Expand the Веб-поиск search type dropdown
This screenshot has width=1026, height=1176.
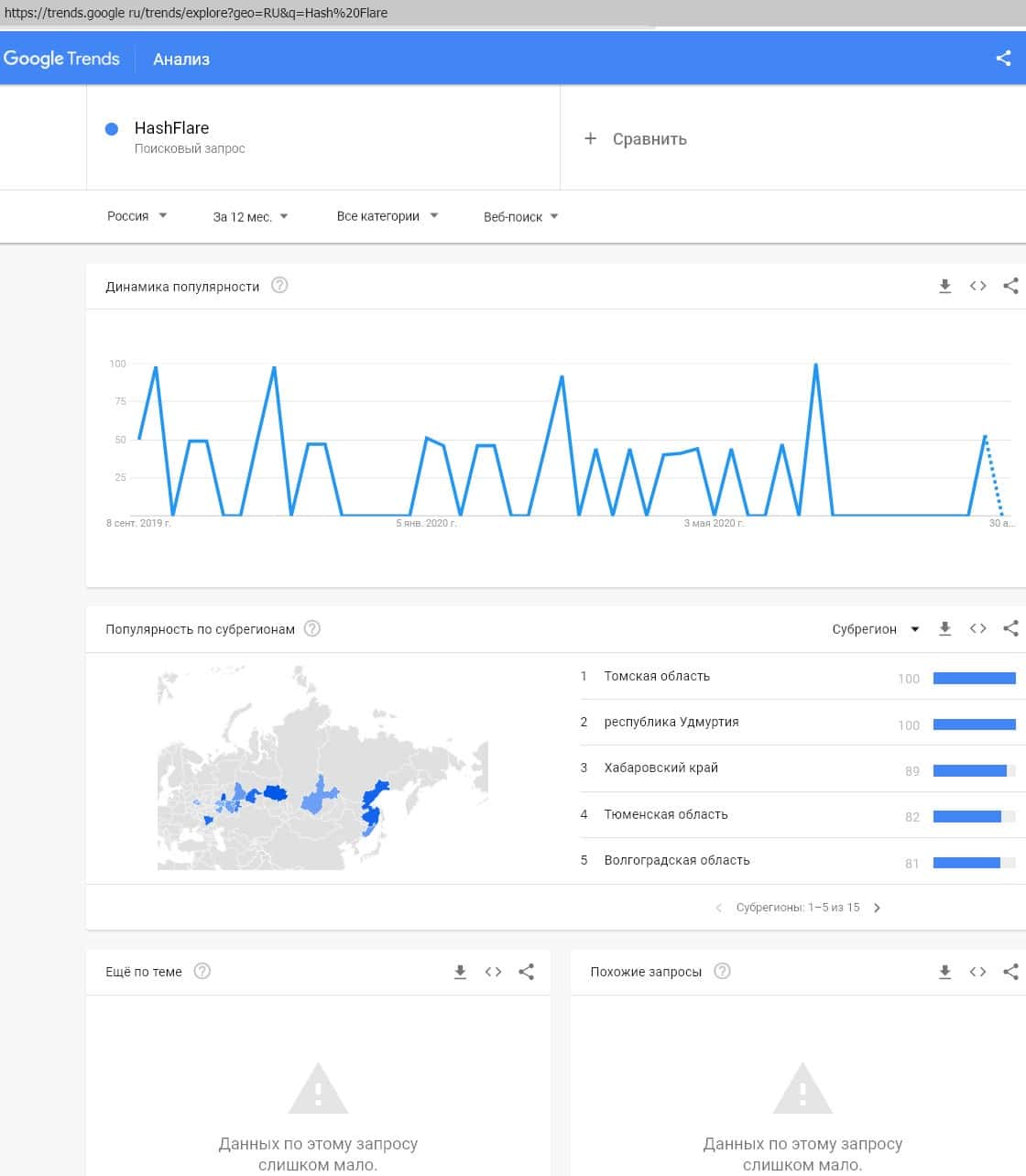[x=520, y=217]
